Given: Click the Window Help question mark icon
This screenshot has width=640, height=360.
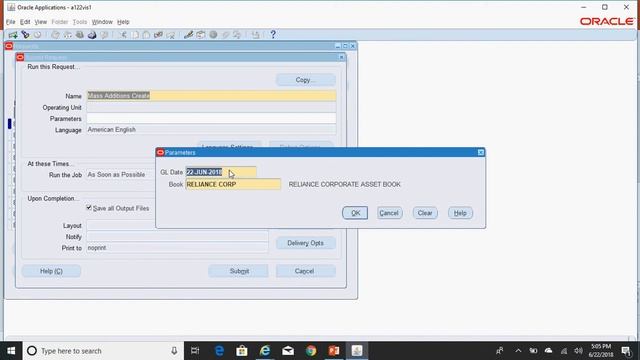Looking at the screenshot, I should tap(273, 35).
